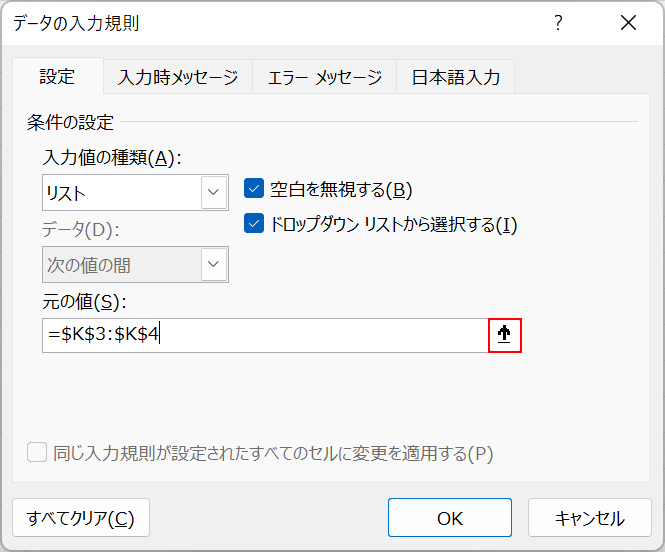Click the すべてクリア button

click(x=81, y=518)
